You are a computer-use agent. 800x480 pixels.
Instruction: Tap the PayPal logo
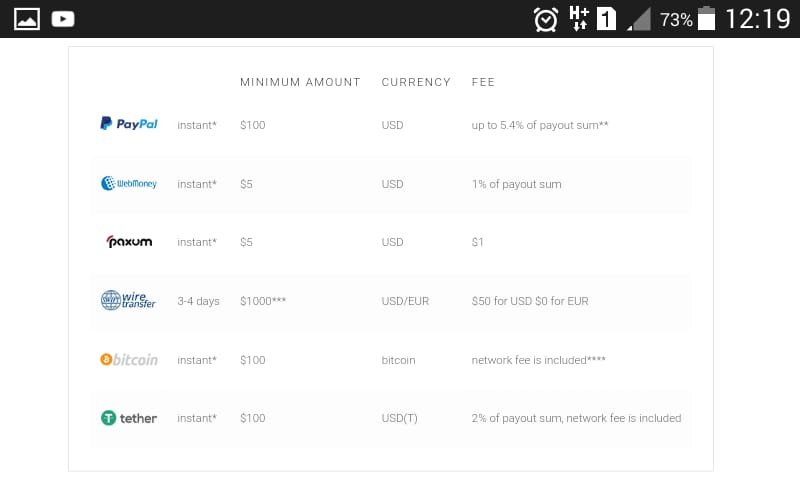pos(129,123)
